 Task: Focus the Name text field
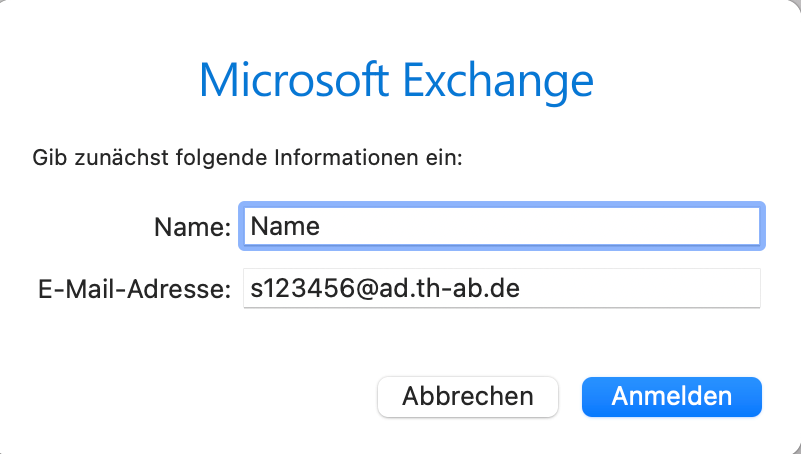(502, 226)
